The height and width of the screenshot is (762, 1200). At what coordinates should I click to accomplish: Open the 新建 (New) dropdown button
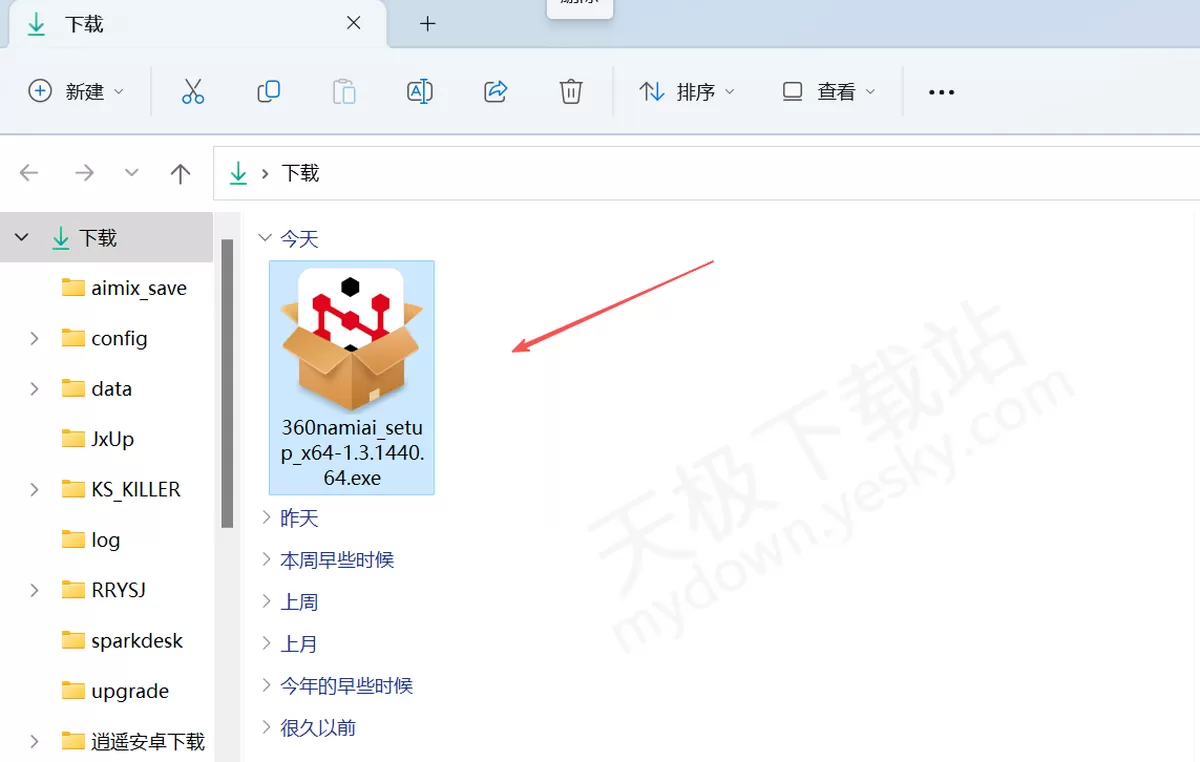[77, 92]
